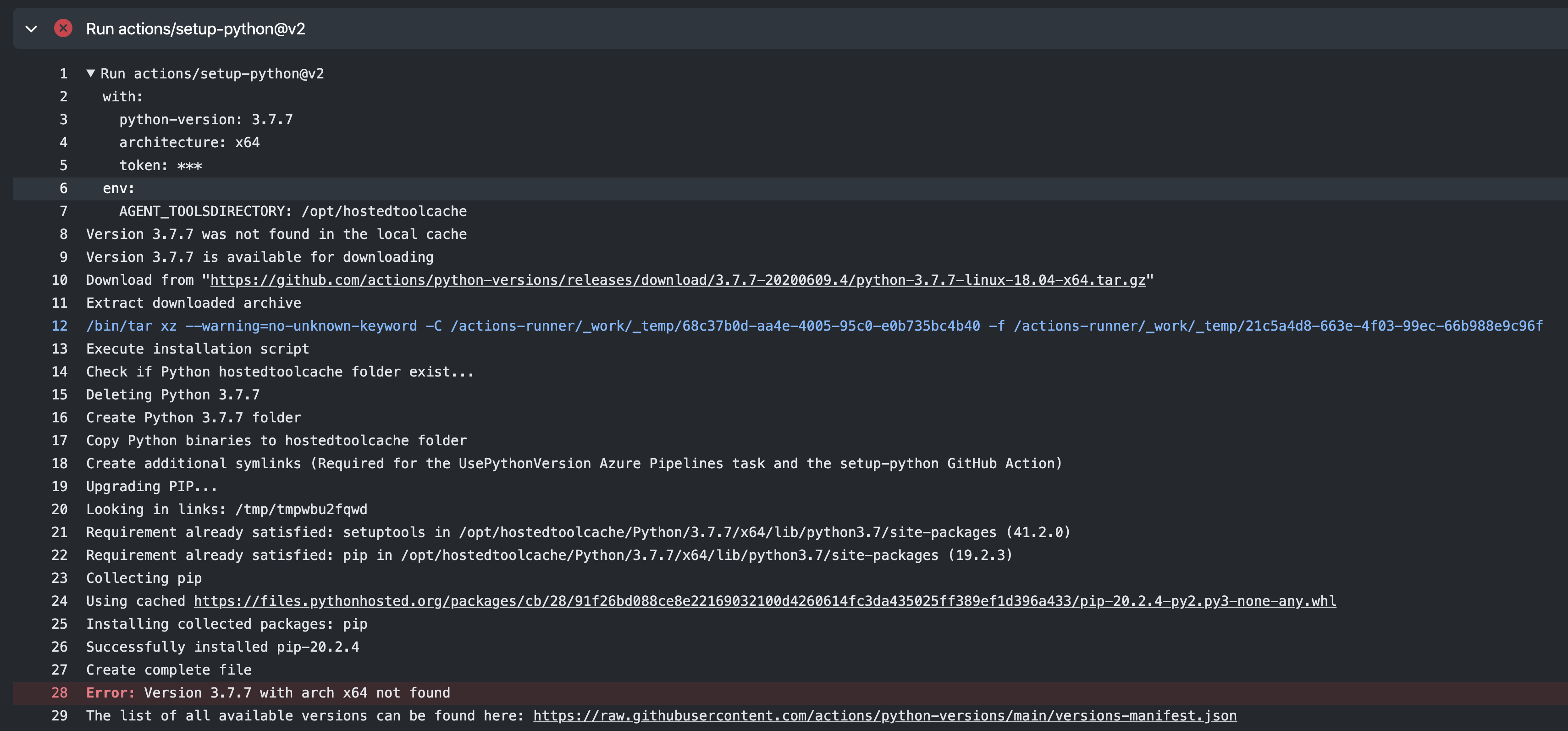Select log line number 28
The height and width of the screenshot is (731, 1568).
(60, 692)
